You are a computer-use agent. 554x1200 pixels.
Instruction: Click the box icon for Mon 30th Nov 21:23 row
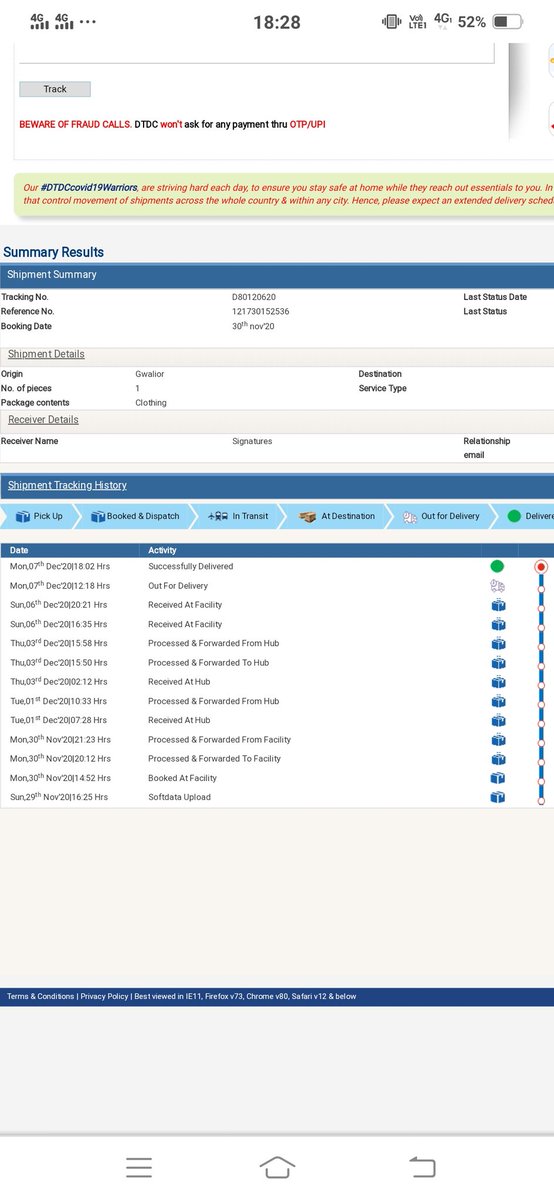[x=498, y=740]
